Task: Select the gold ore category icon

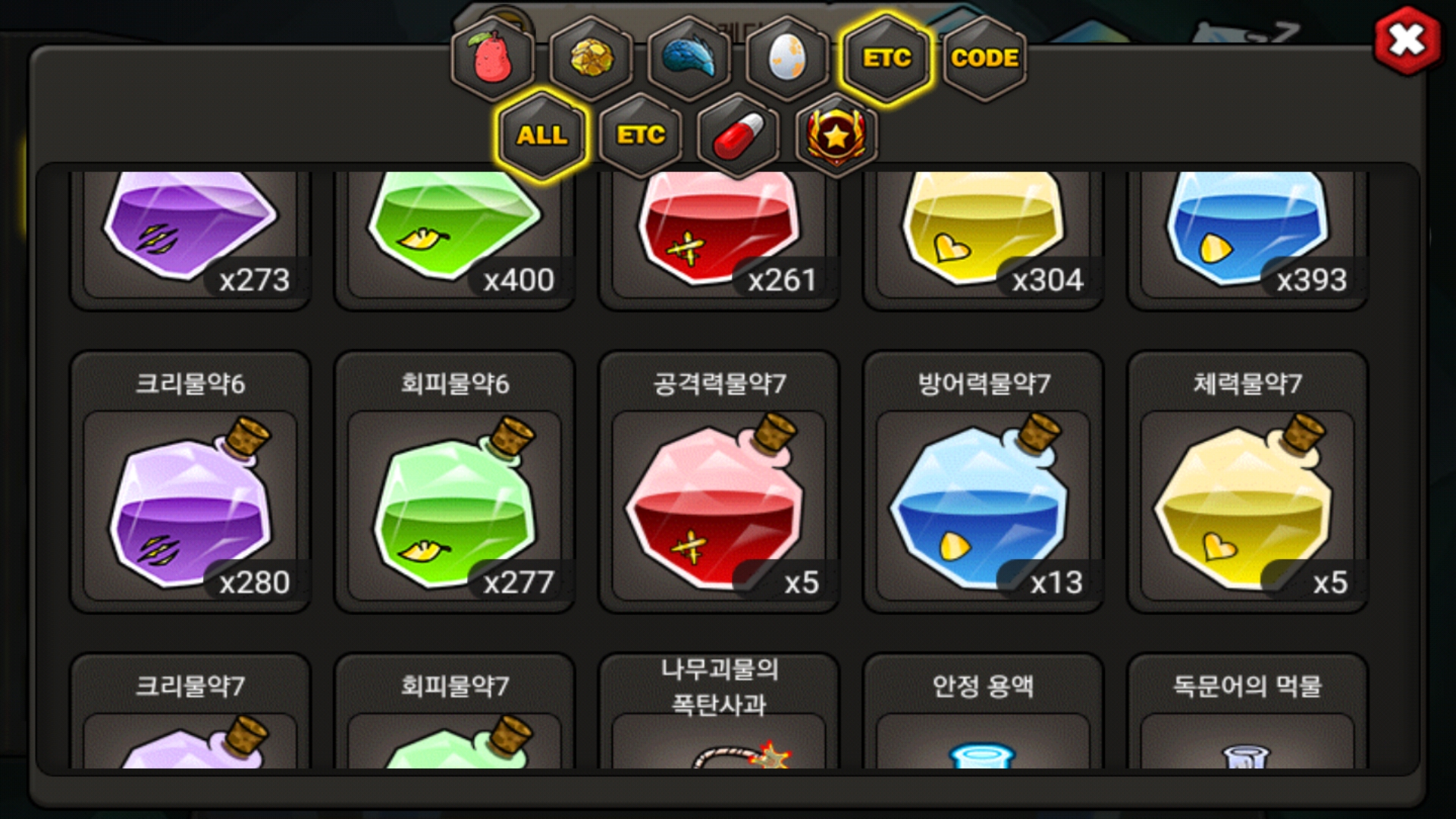Action: point(591,58)
